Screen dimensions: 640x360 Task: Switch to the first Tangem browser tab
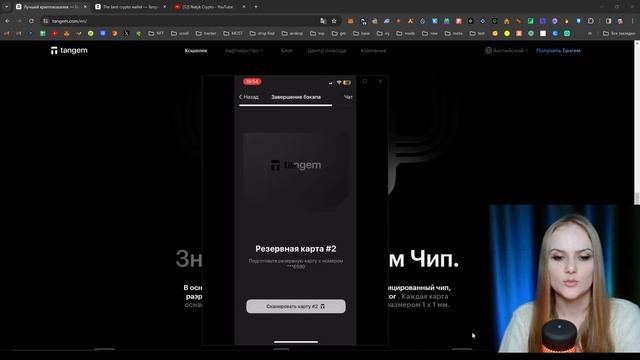(51, 7)
